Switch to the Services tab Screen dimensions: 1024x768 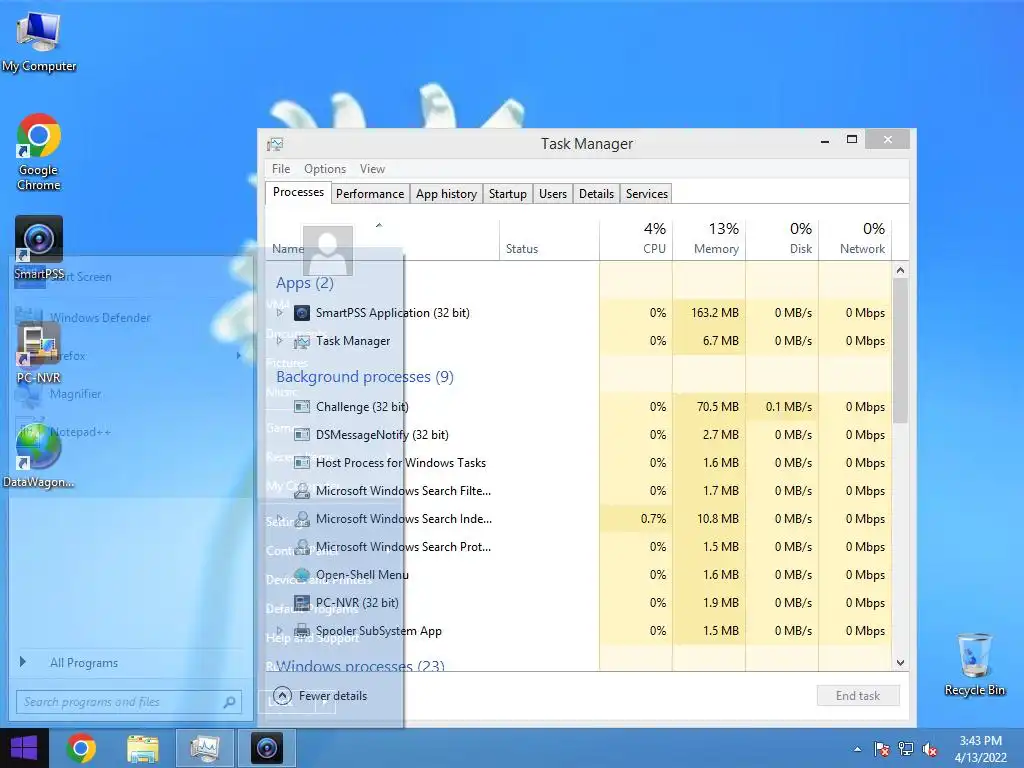647,194
